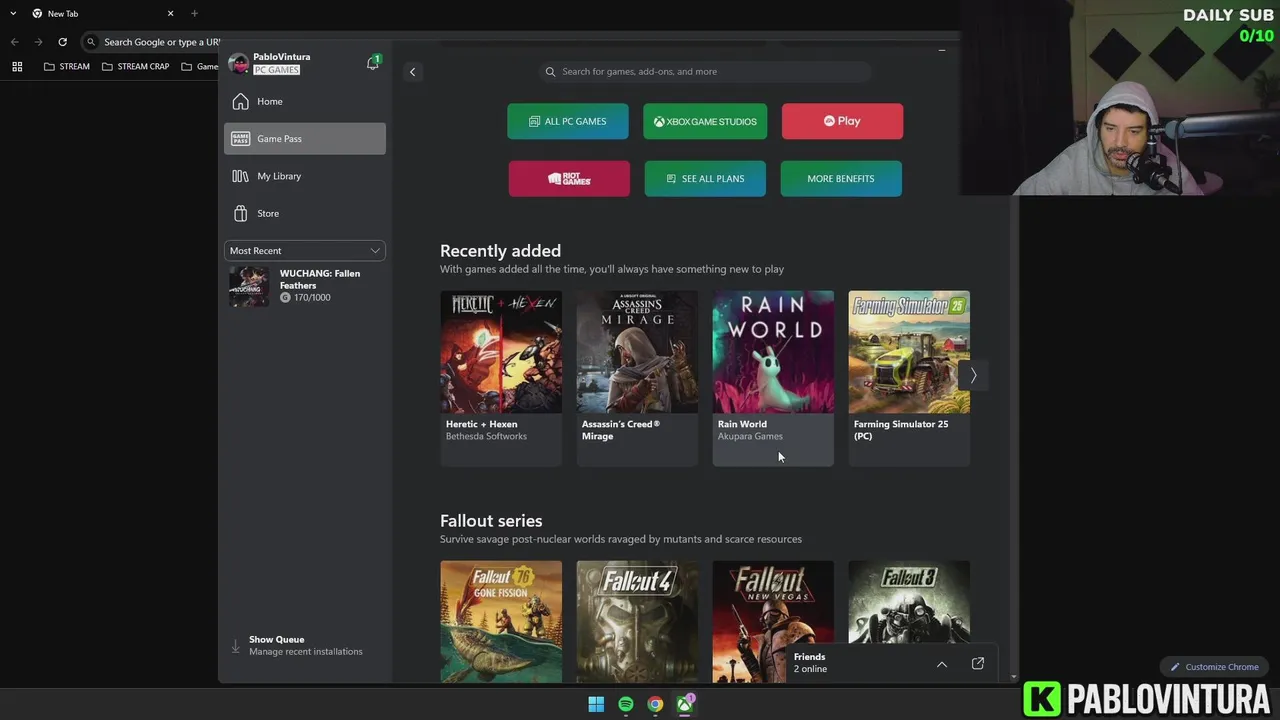Image resolution: width=1280 pixels, height=720 pixels.
Task: Click the Show Queue download icon
Action: (236, 646)
